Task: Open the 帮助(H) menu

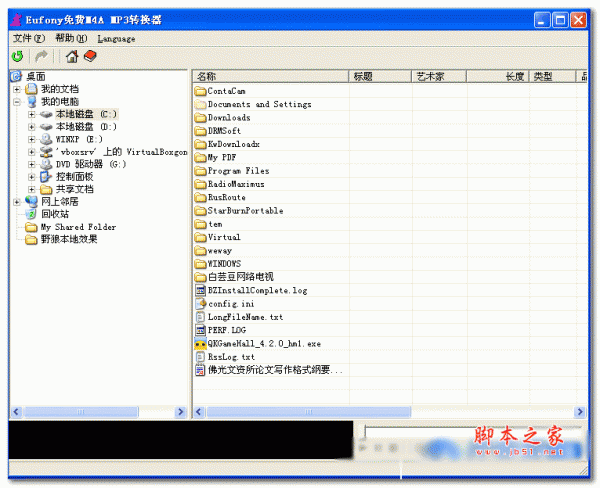Action: (71, 38)
